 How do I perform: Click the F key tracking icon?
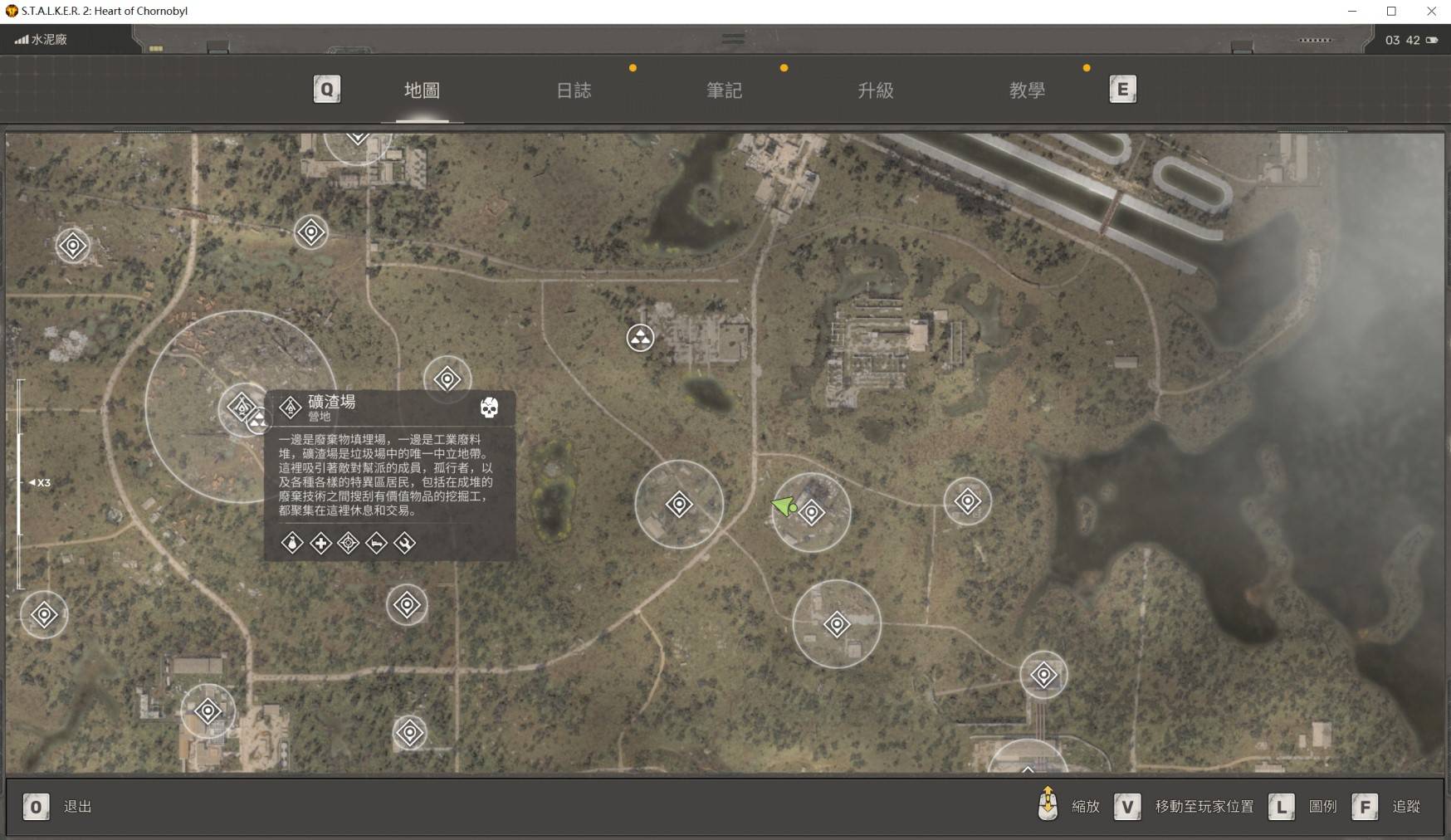[x=1366, y=807]
